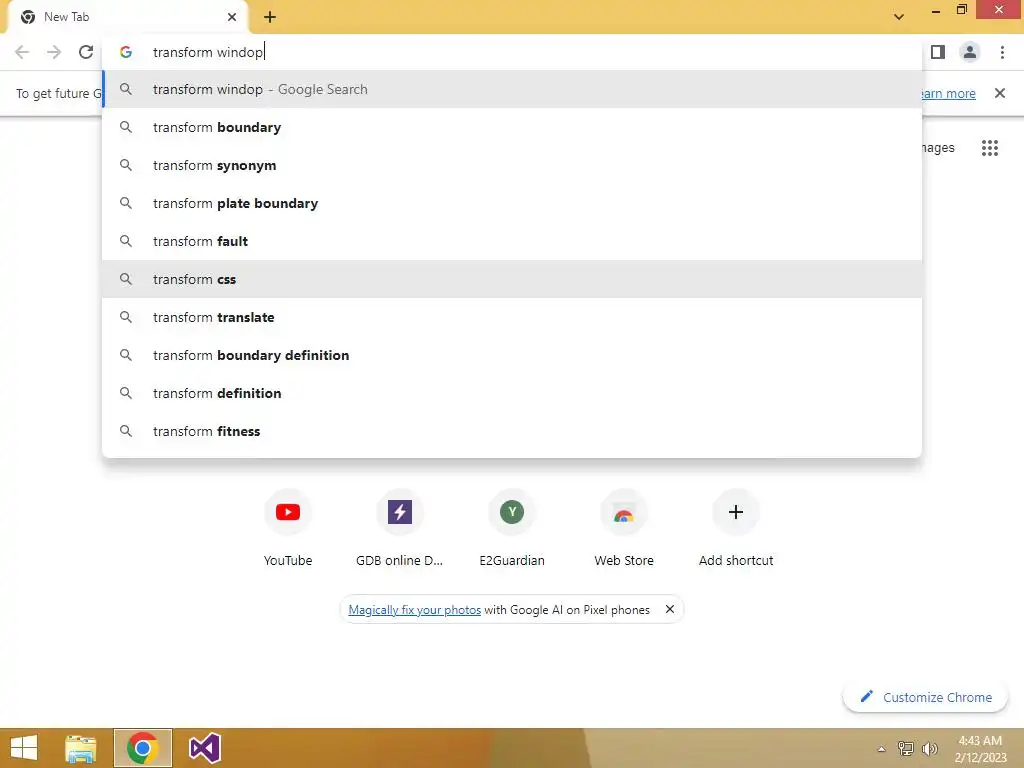Reload the page with the refresh icon
The height and width of the screenshot is (768, 1024).
click(x=86, y=52)
